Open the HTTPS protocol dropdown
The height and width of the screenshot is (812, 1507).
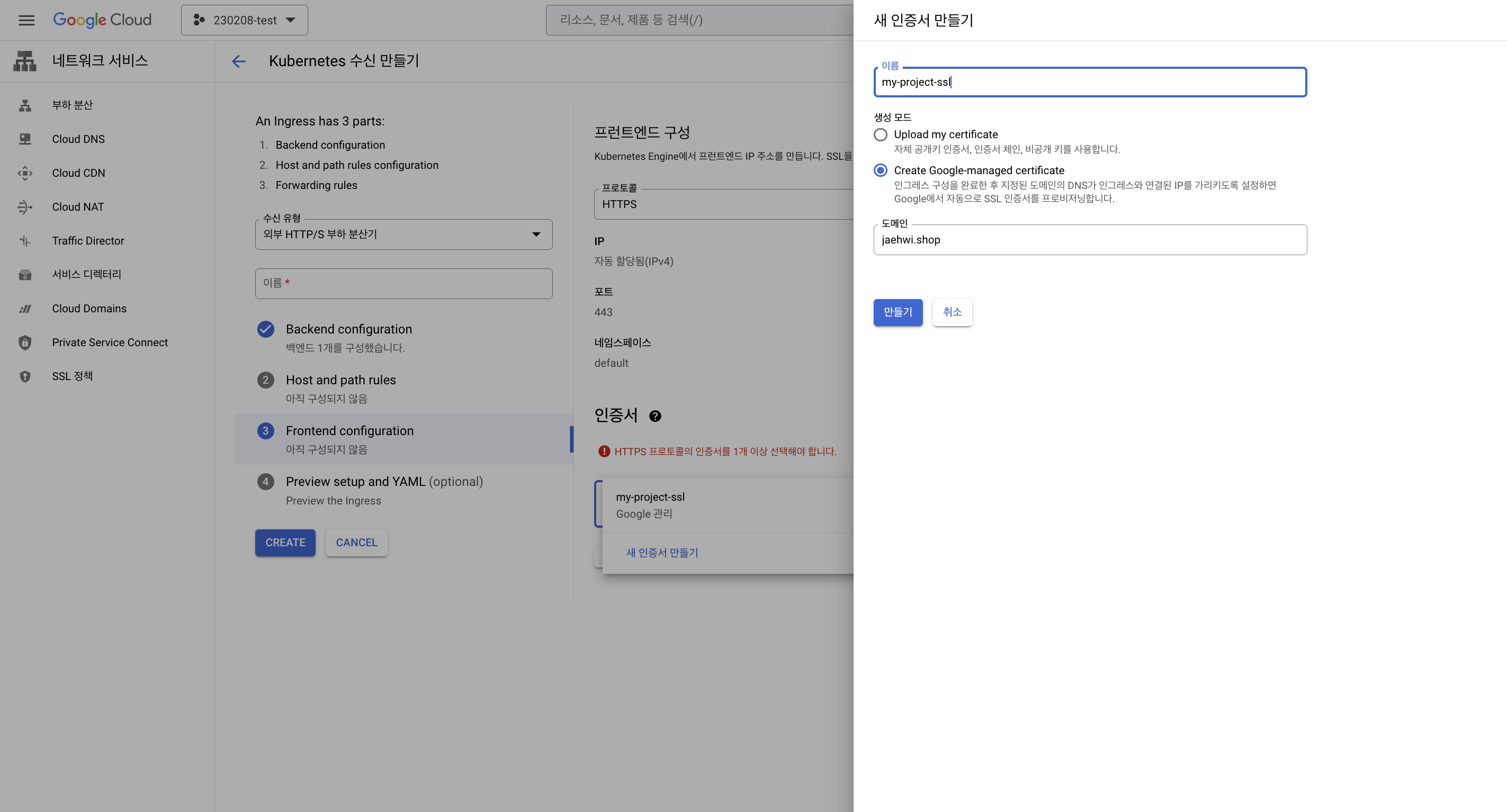coord(724,204)
